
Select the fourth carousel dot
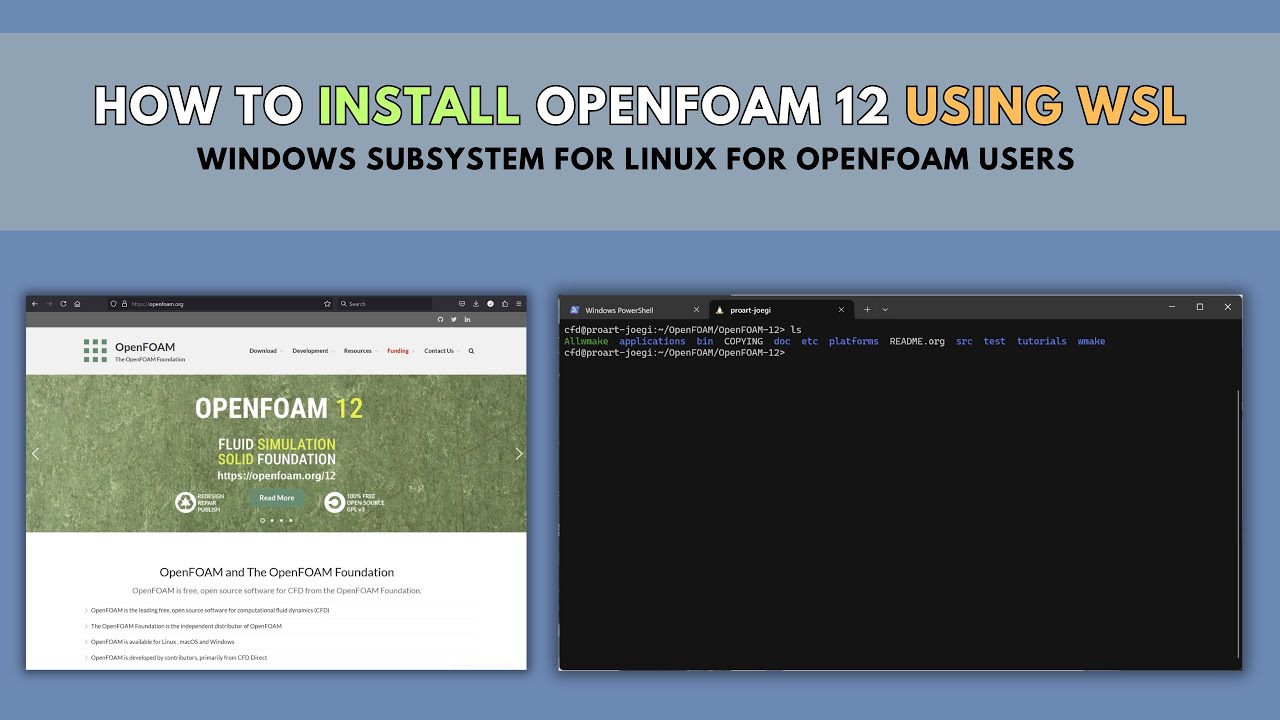point(291,520)
